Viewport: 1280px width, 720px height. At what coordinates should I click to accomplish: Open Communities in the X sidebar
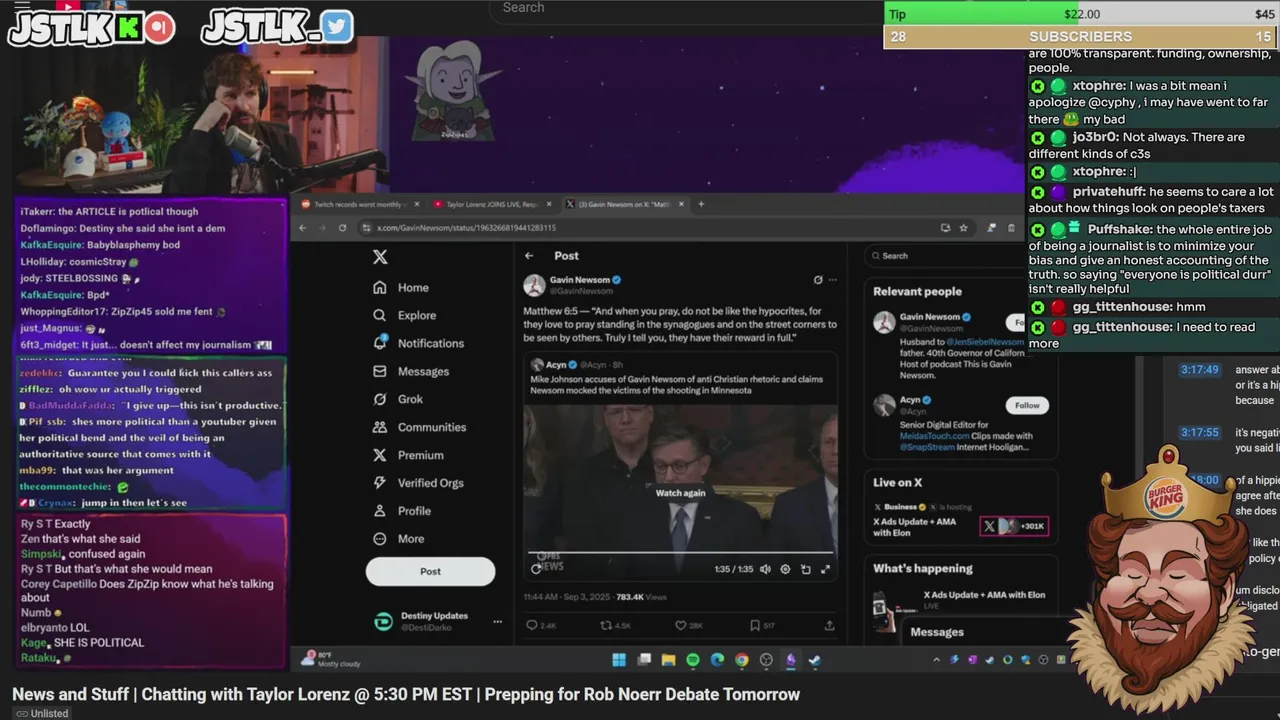click(419, 427)
